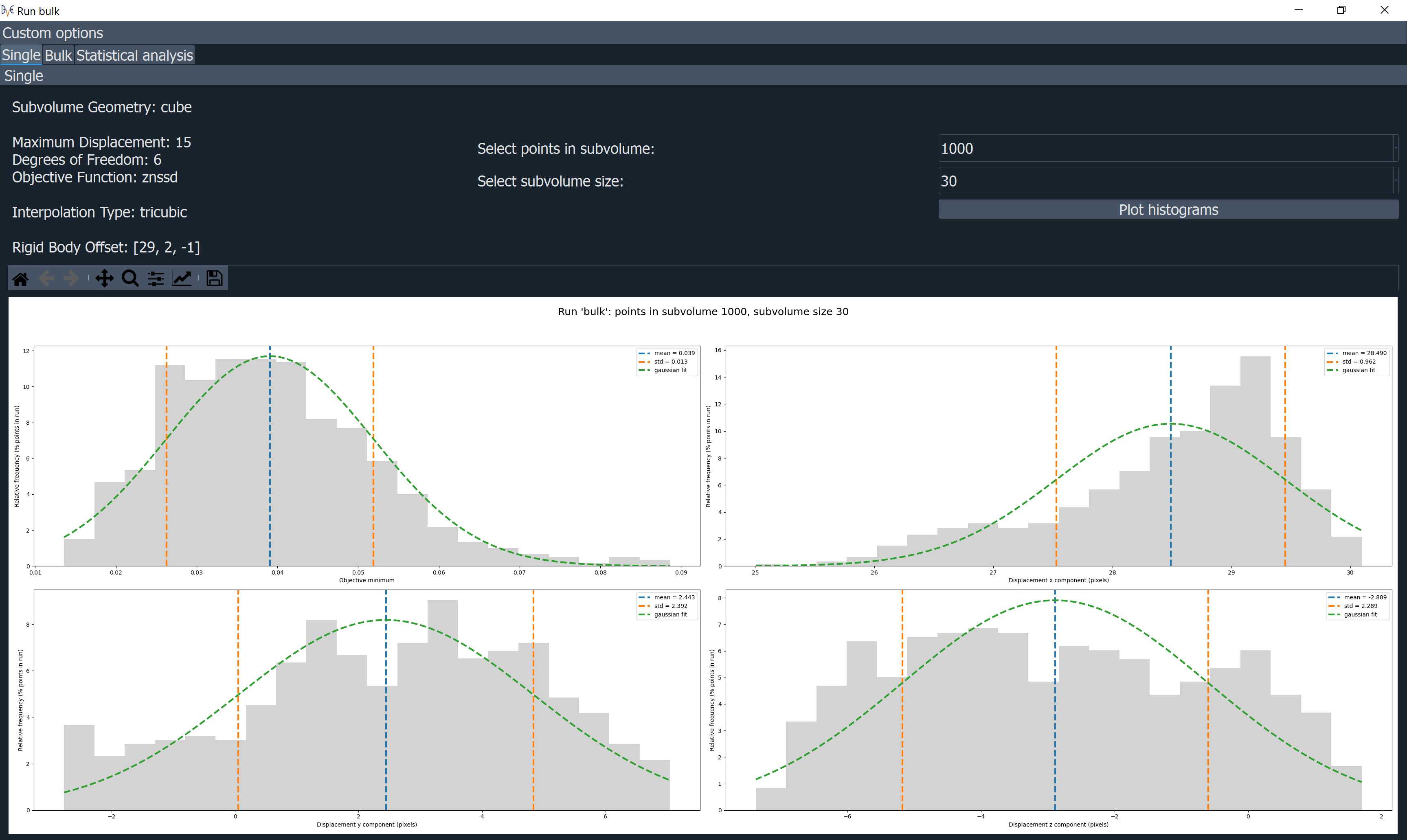This screenshot has width=1407, height=840.
Task: Click 'Select points in subvolume:' label
Action: click(x=565, y=149)
